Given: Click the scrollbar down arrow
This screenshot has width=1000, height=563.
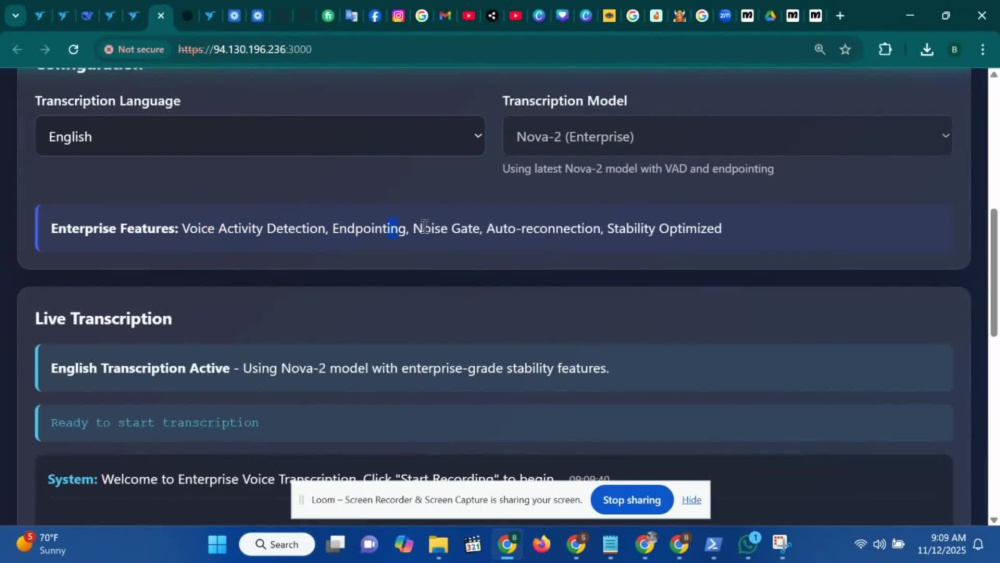Looking at the screenshot, I should point(993,520).
